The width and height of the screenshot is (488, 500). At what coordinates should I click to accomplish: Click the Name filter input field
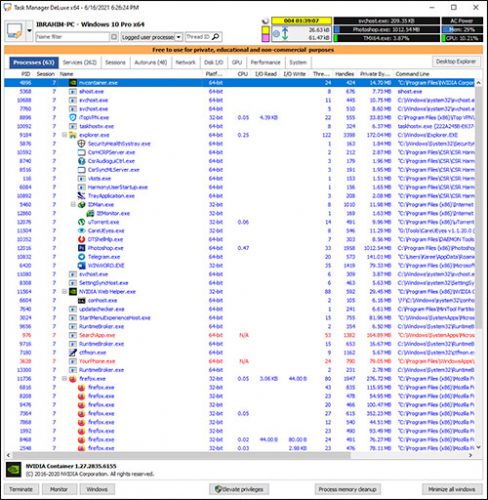(x=73, y=37)
